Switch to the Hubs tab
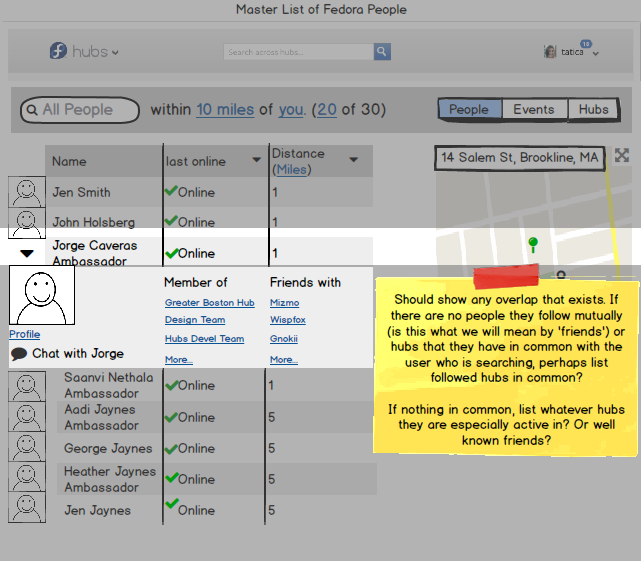The image size is (641, 561). 593,110
